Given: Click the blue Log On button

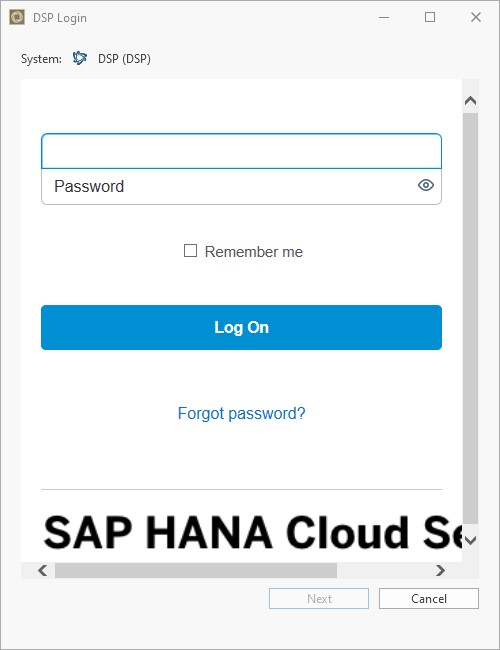Looking at the screenshot, I should [x=241, y=327].
